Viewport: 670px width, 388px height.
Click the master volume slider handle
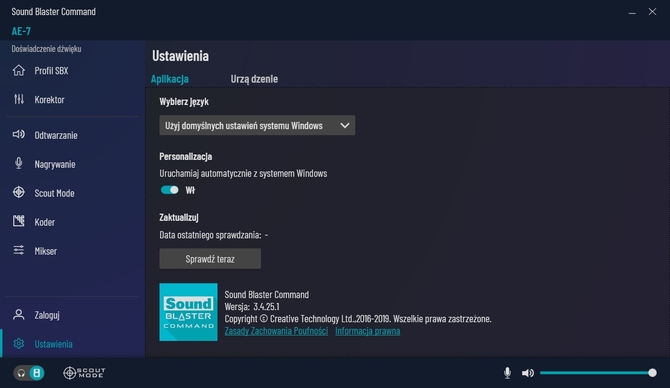coord(652,373)
